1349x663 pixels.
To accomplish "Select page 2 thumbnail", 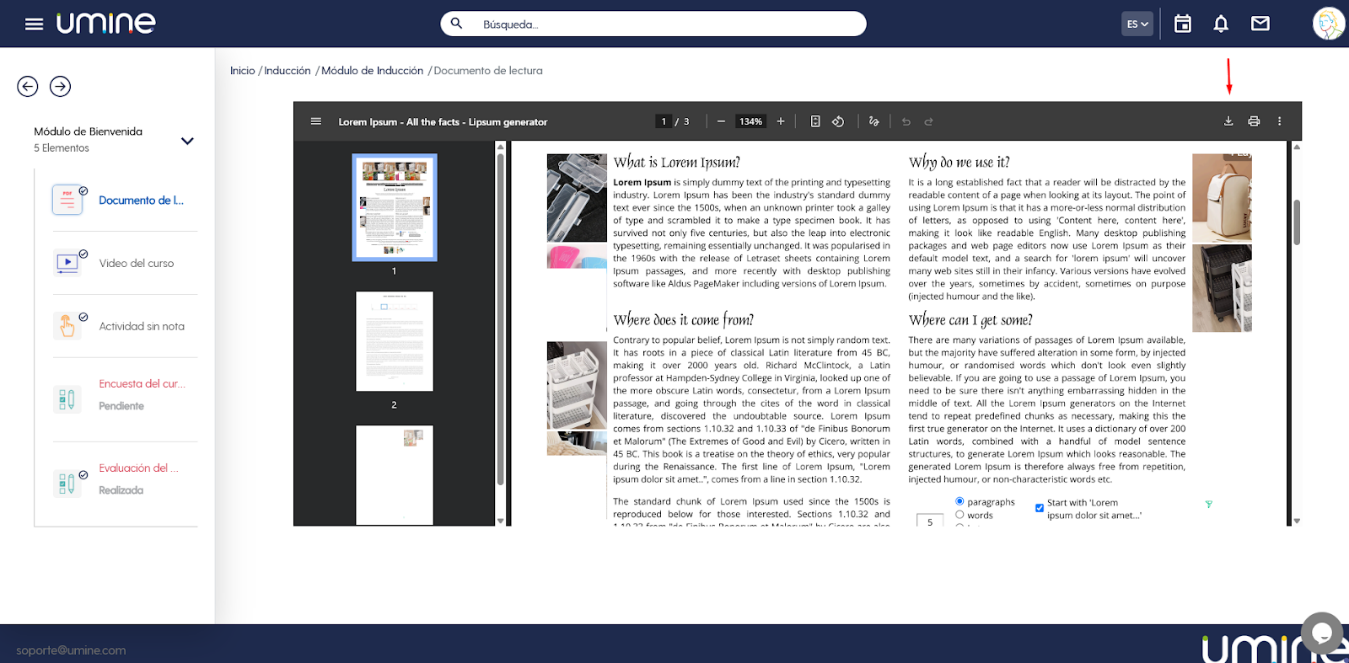I will (394, 341).
